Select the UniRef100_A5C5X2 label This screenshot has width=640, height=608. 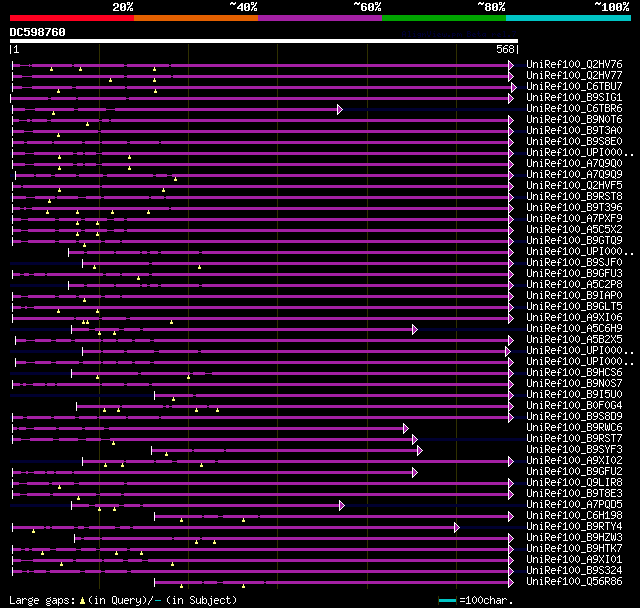pos(574,230)
